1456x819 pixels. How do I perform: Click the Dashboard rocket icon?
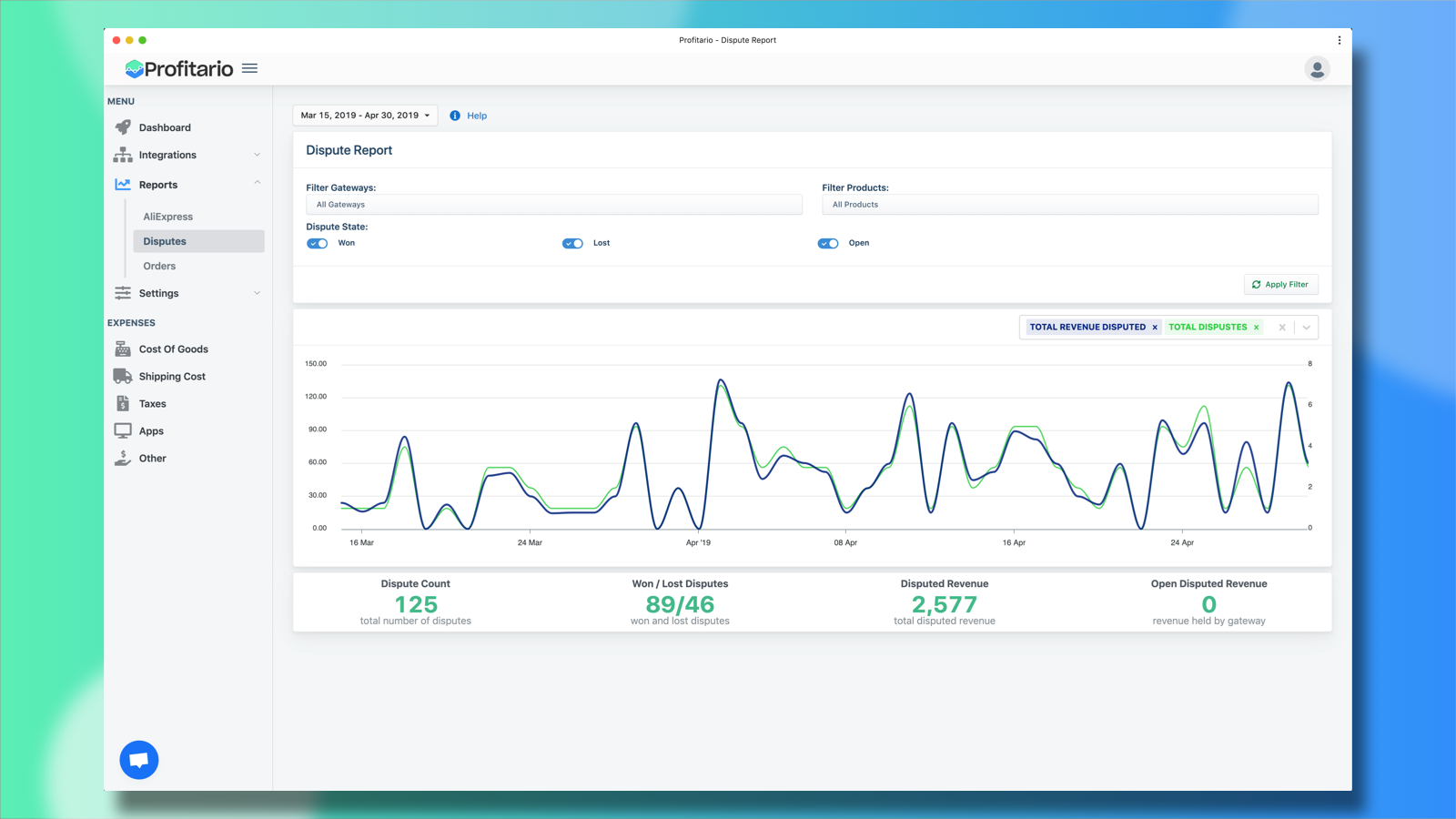click(123, 127)
